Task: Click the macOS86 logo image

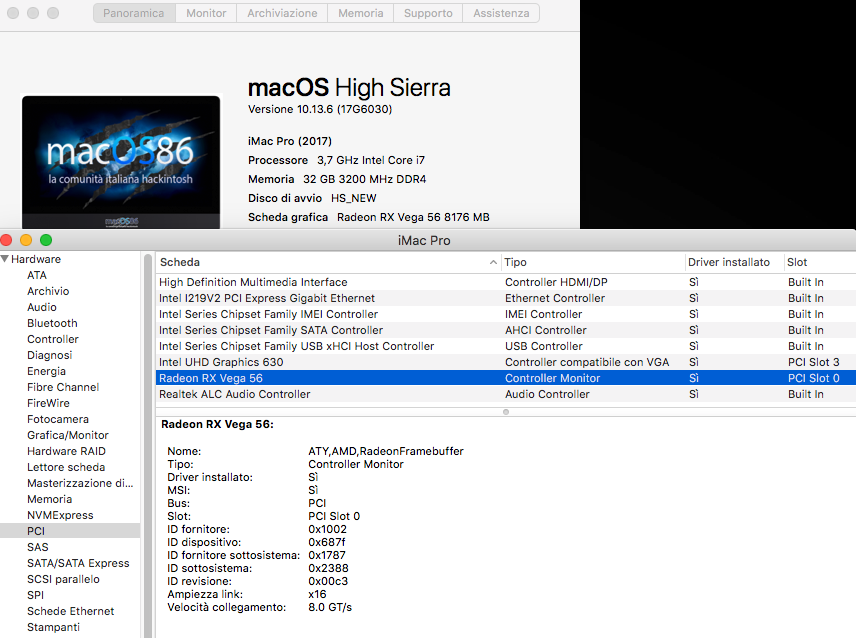Action: [x=121, y=162]
